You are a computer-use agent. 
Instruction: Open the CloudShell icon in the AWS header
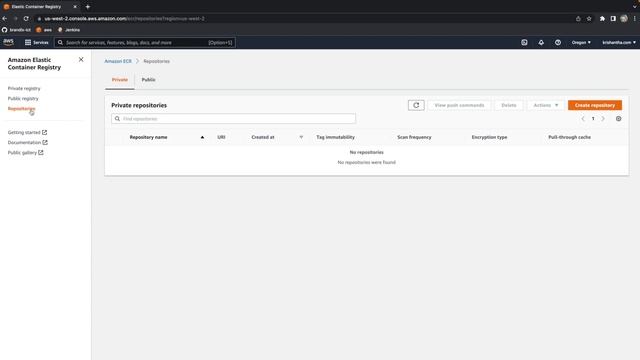524,42
